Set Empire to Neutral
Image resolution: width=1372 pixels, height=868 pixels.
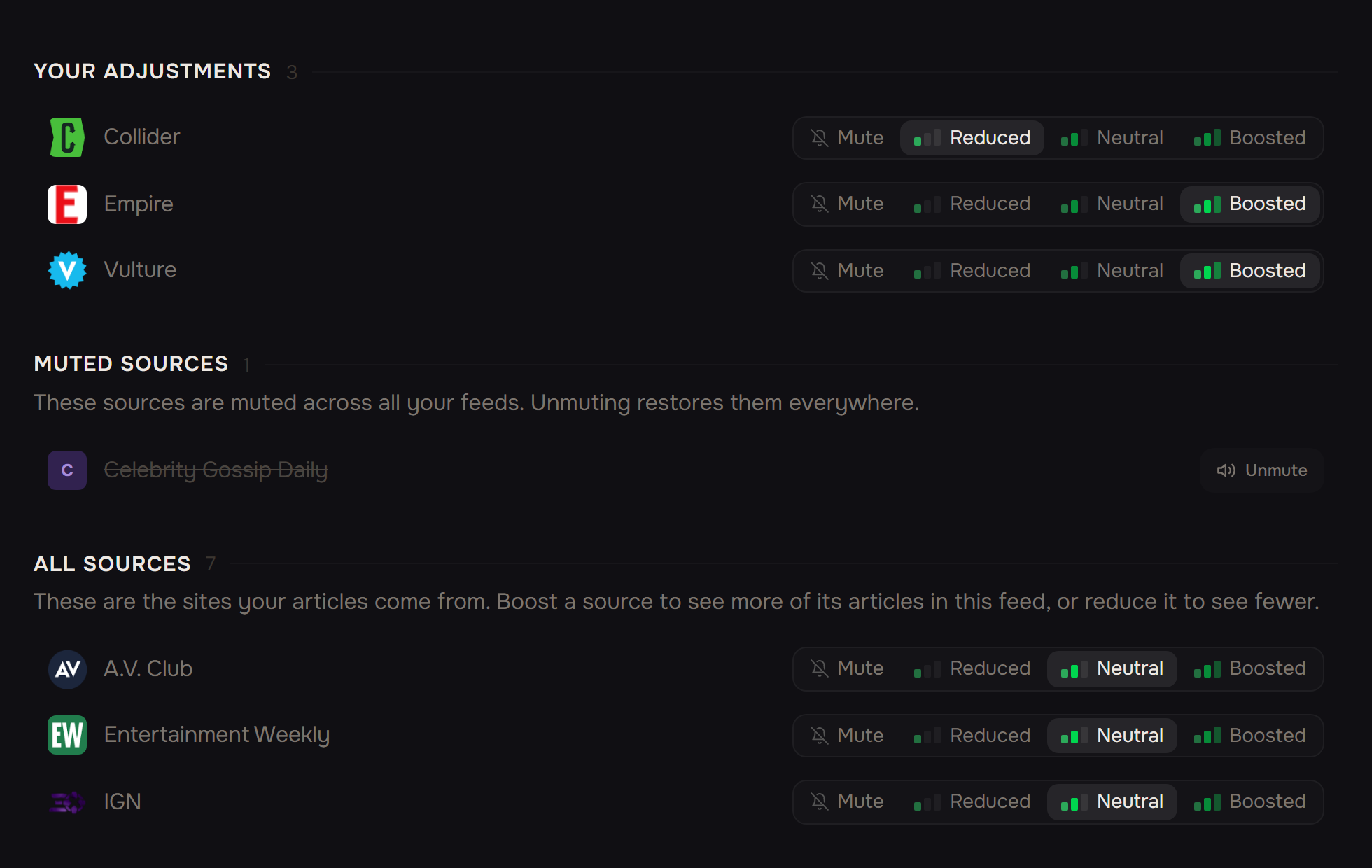1112,204
